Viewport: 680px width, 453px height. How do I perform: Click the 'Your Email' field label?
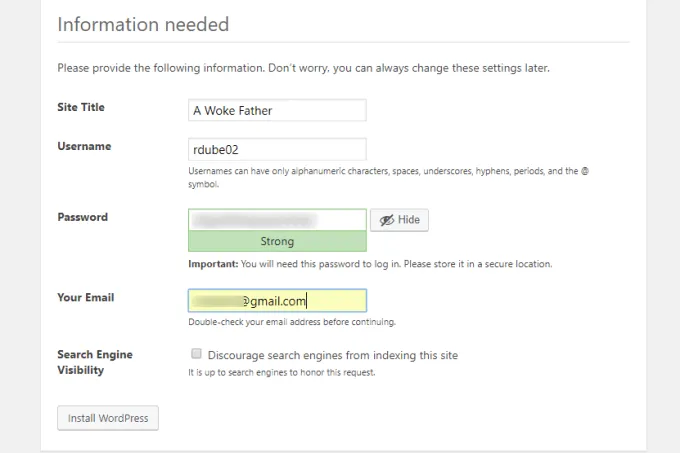point(85,297)
